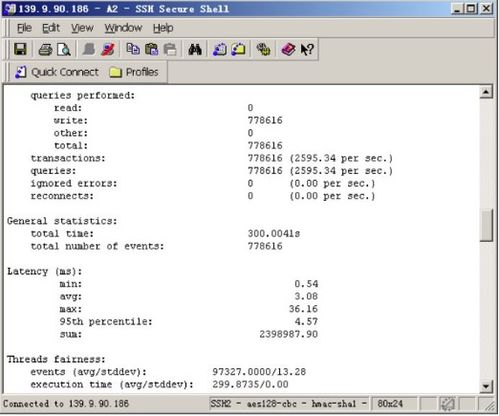Click the Find binoculars icon
Viewport: 499px width, 416px height.
195,49
